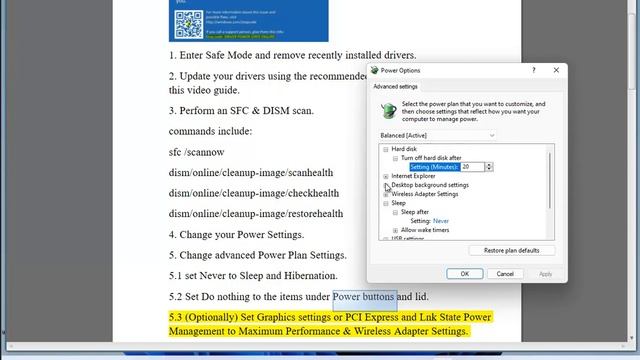Confirm with the OK button
This screenshot has height=360, width=640.
point(464,274)
